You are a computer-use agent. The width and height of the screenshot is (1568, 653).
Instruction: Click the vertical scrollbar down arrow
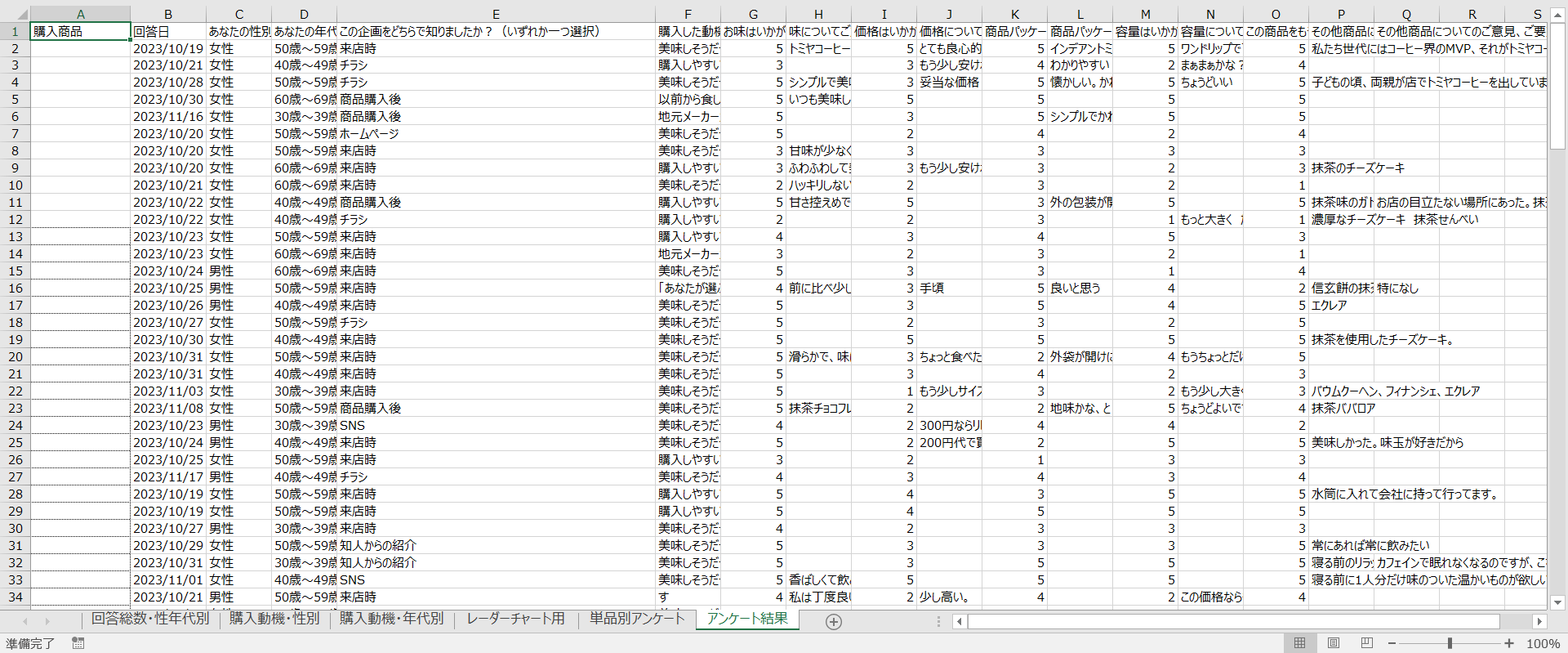[1557, 602]
